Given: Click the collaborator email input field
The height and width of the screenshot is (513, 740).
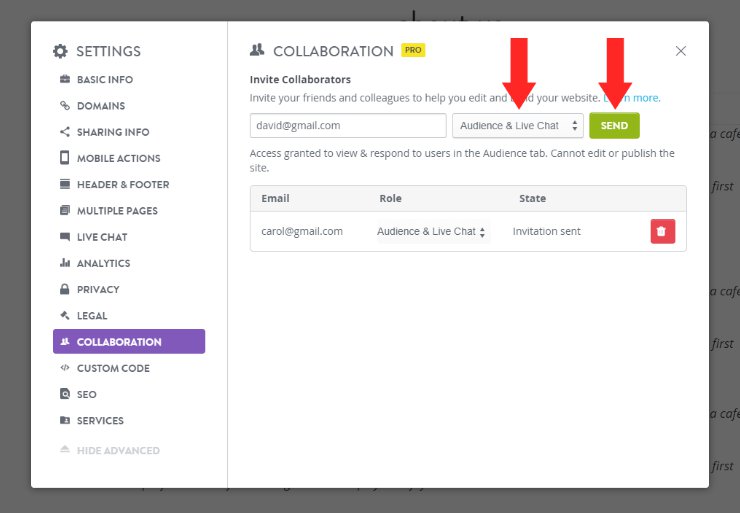Looking at the screenshot, I should (x=348, y=126).
